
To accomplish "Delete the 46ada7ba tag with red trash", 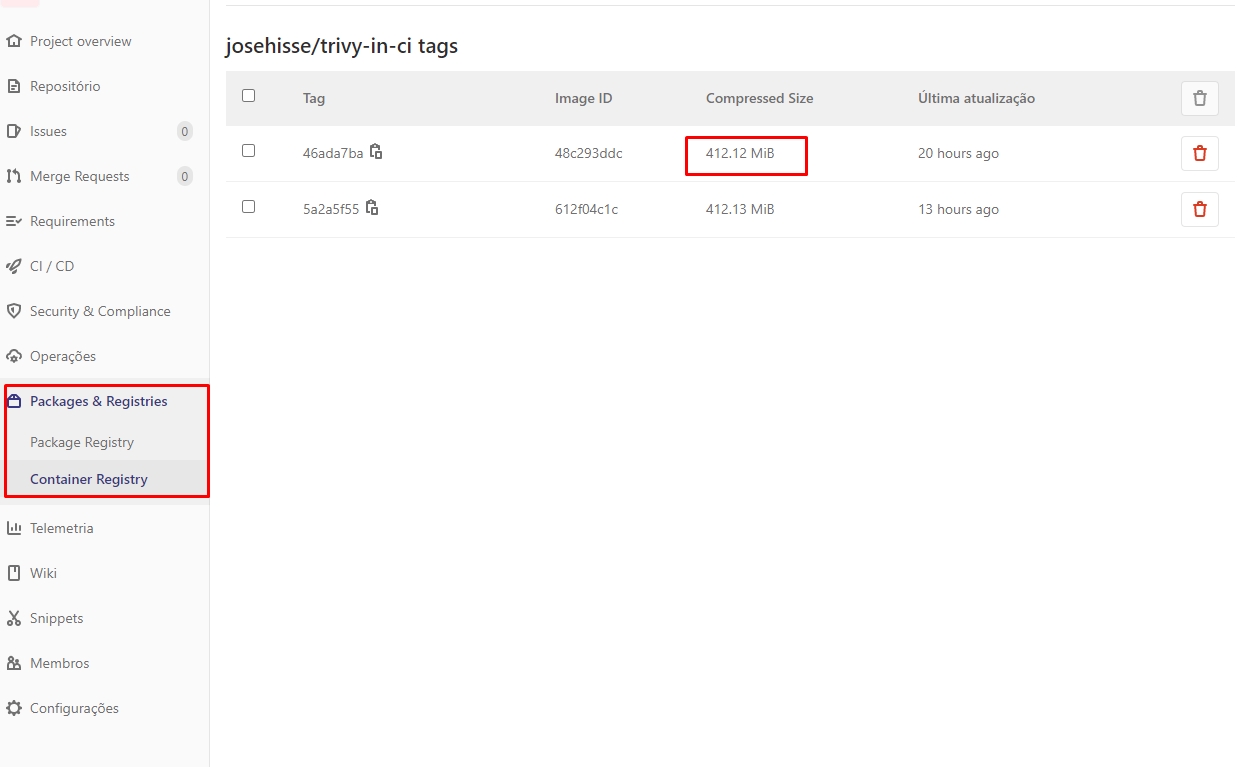I will pyautogui.click(x=1199, y=154).
